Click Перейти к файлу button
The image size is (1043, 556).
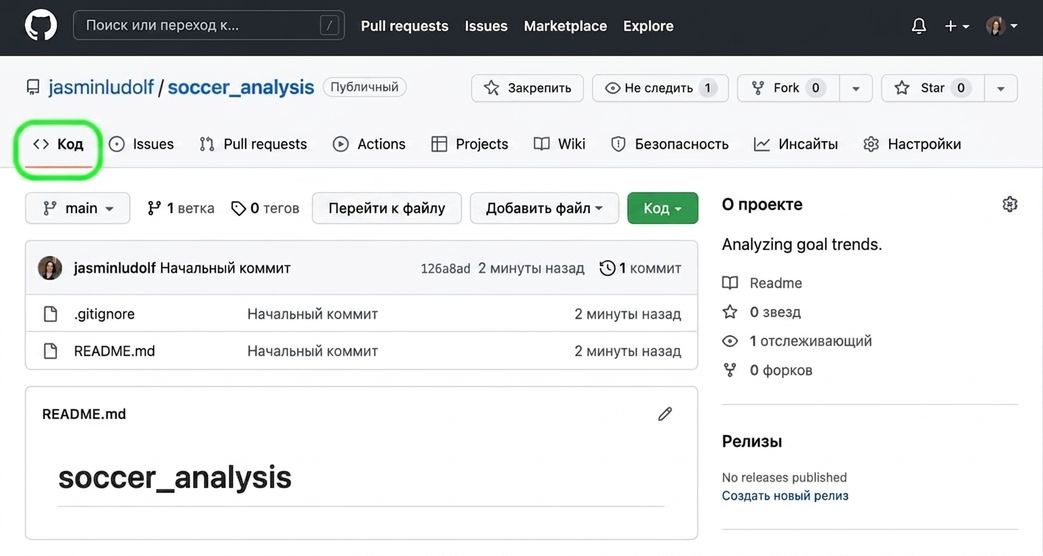[386, 208]
